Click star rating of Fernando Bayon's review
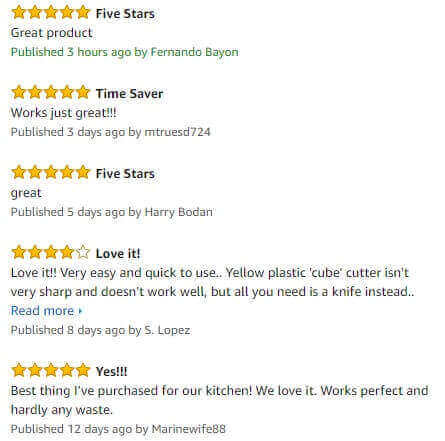The height and width of the screenshot is (441, 445). coord(51,13)
